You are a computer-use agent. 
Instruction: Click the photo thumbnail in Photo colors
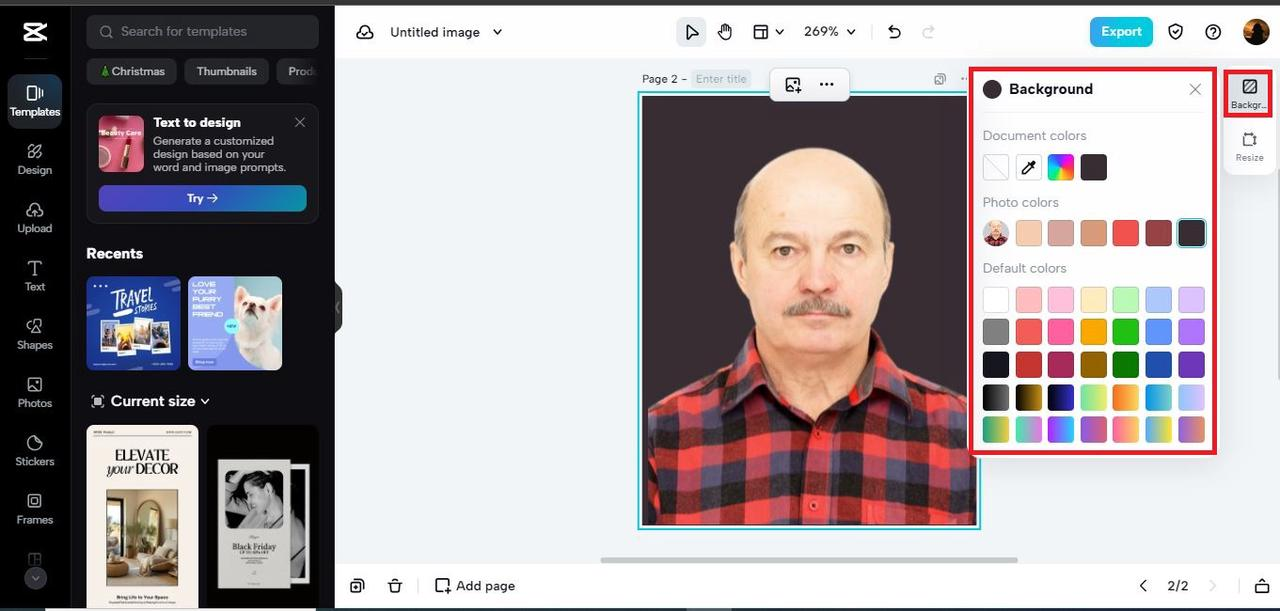[x=996, y=234]
